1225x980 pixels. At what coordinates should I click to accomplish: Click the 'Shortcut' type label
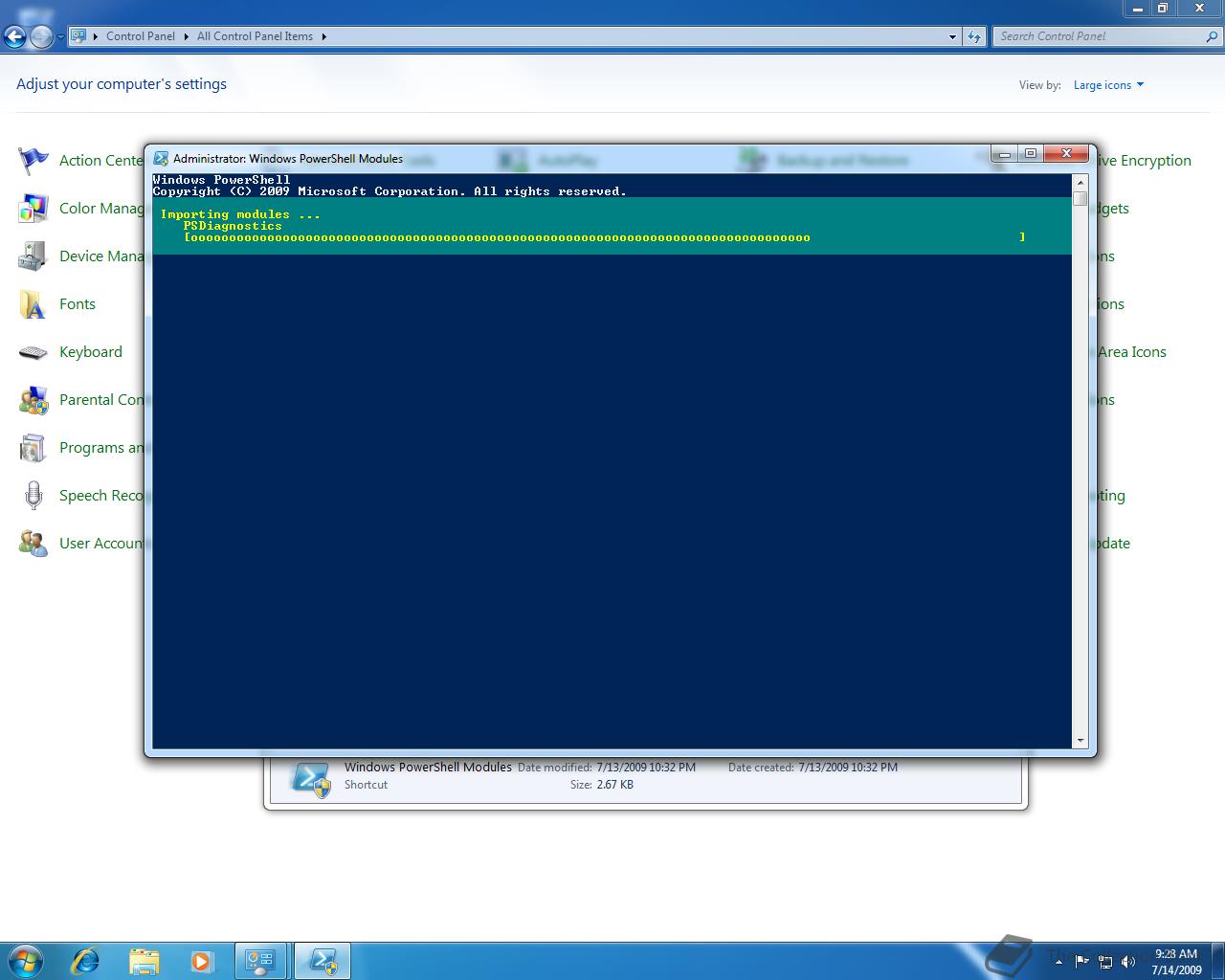click(x=367, y=785)
